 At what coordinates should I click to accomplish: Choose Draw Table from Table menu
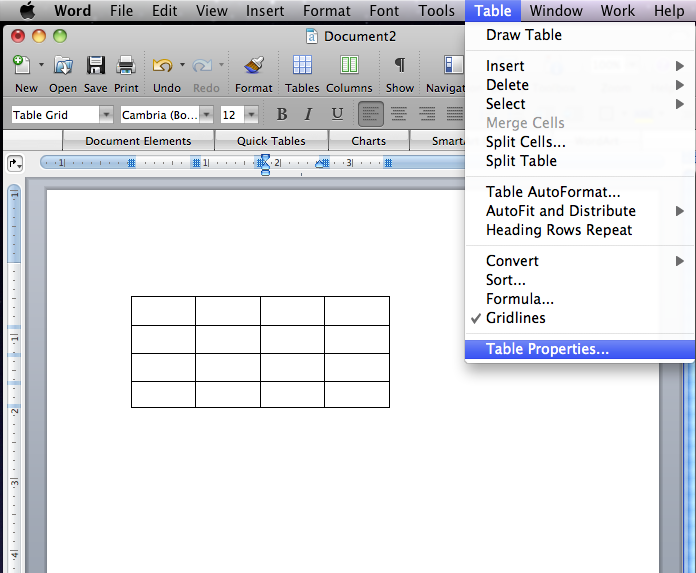pos(580,35)
